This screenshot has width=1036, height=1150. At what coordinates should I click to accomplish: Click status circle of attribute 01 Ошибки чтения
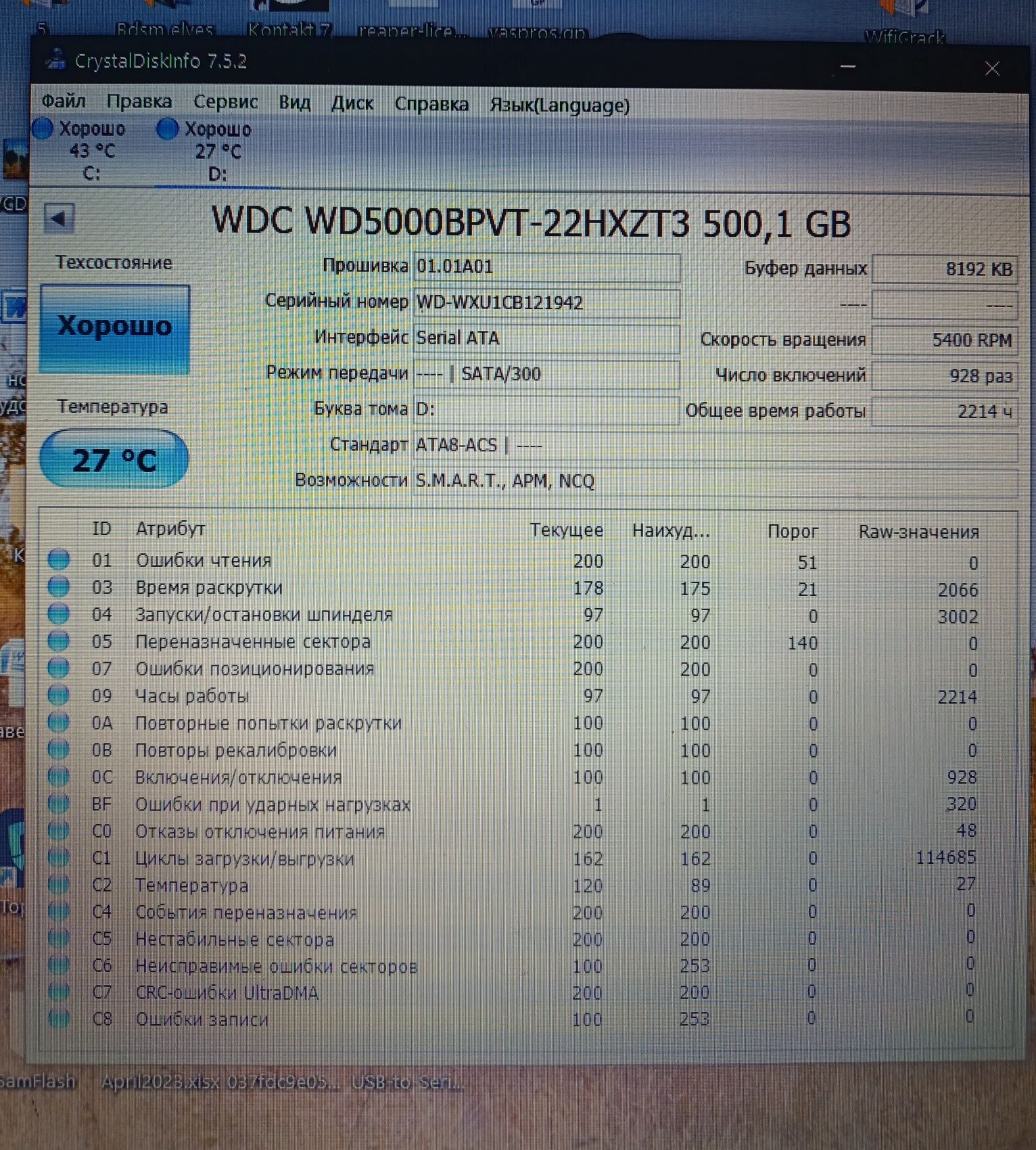point(59,559)
